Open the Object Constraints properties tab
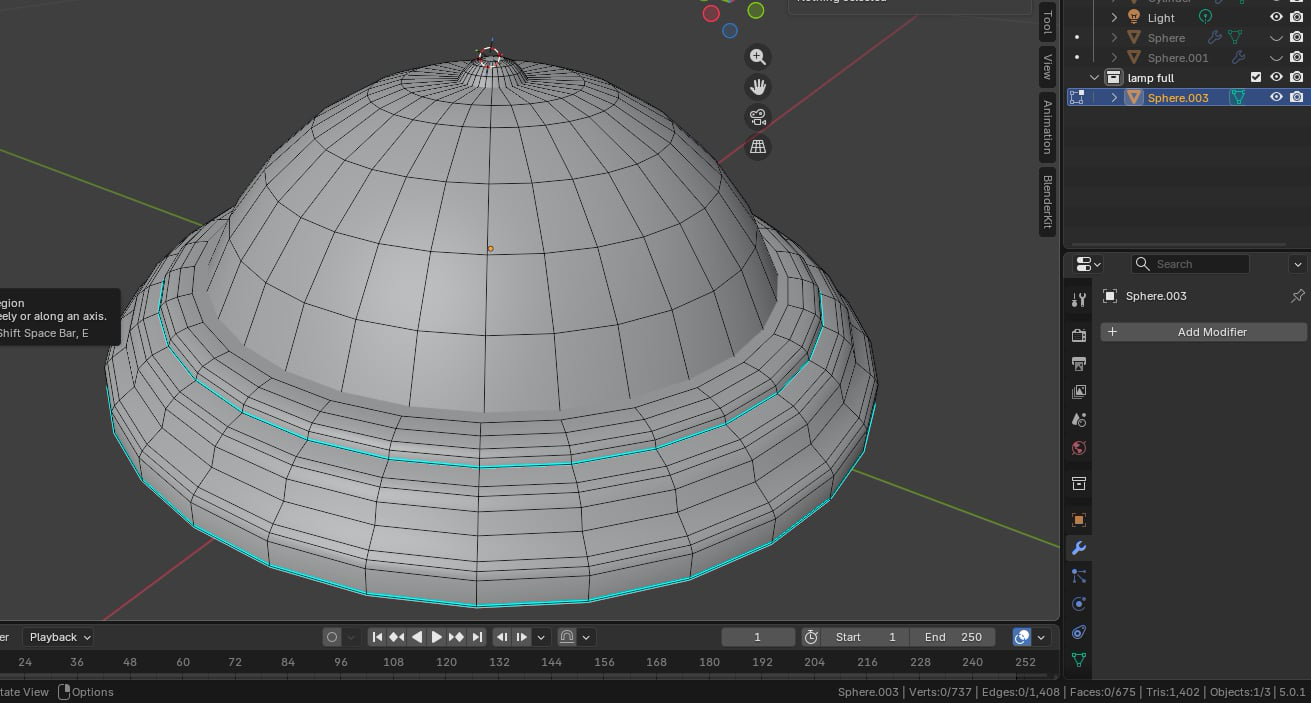1311x703 pixels. coord(1078,631)
